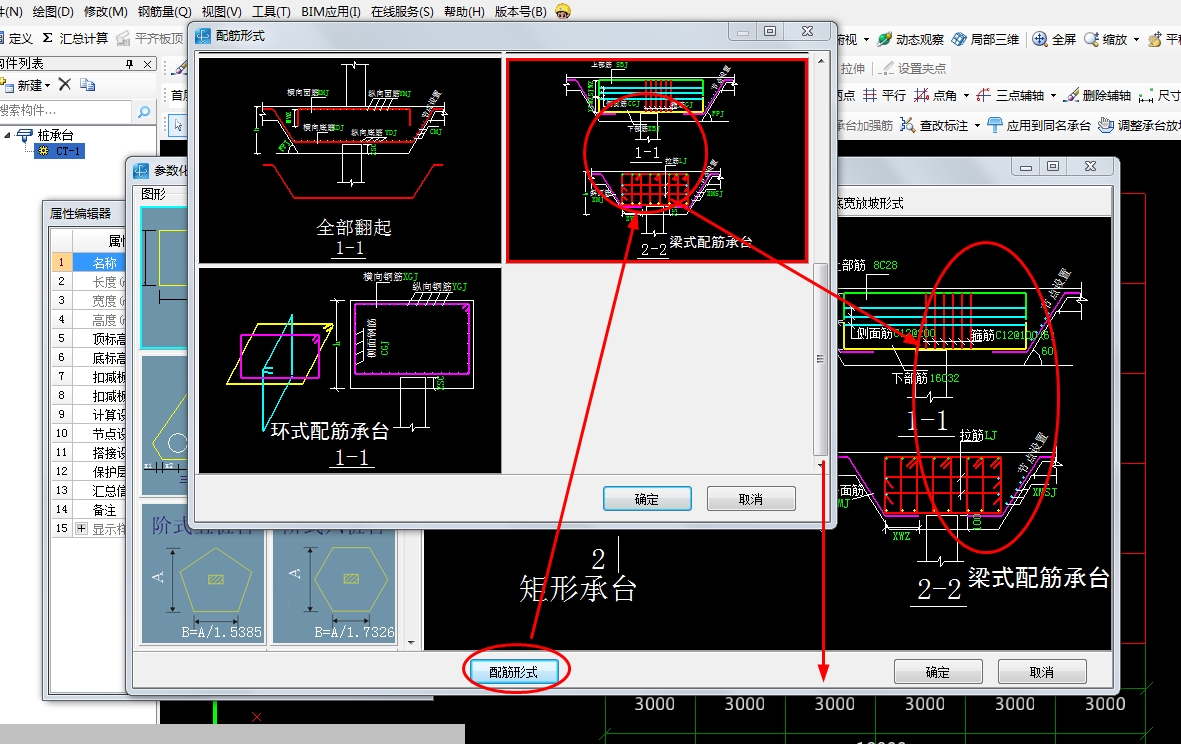Select the arrow pointer select tool
Viewport: 1181px width, 744px height.
(178, 125)
